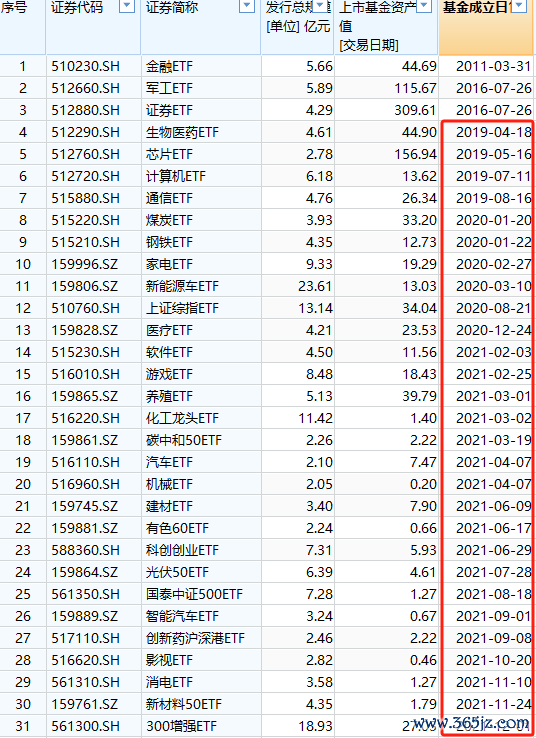Open the 上市基金资产净值 column filter dropdown

pos(424,6)
